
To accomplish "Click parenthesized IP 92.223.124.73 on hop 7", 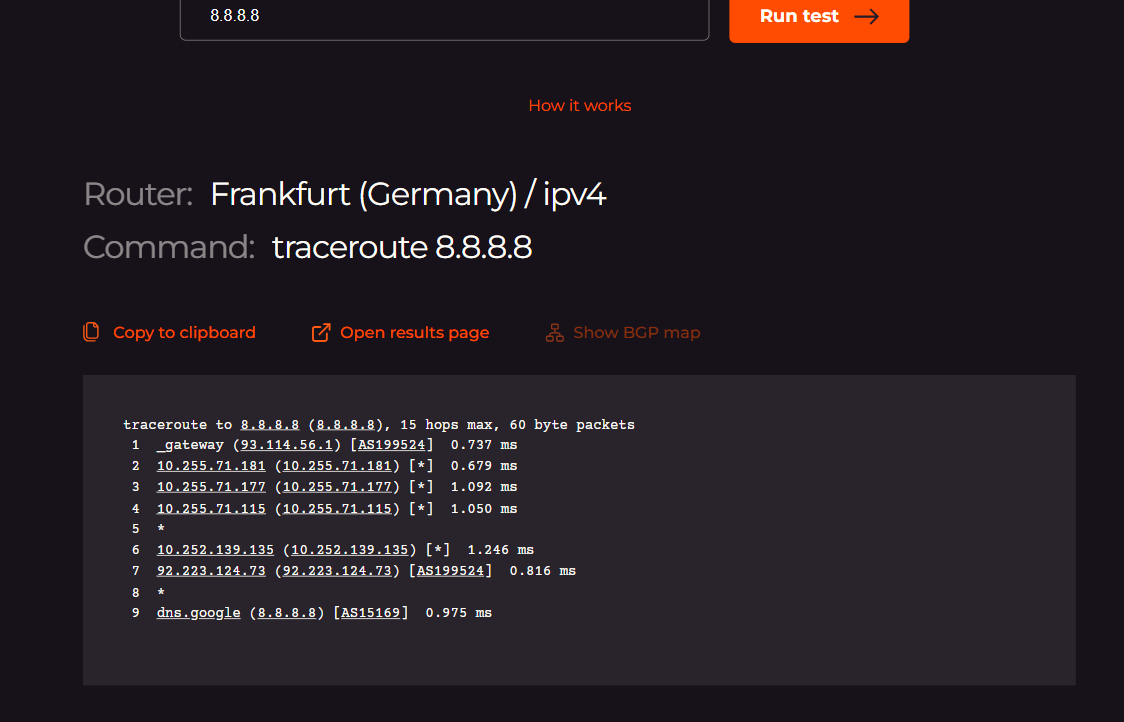I will pyautogui.click(x=337, y=571).
